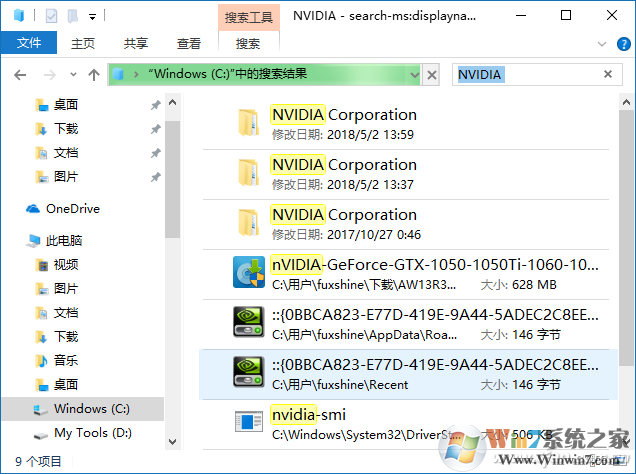Viewport: 636px width, 474px height.
Task: Click the nvidia-smi application icon
Action: [249, 422]
